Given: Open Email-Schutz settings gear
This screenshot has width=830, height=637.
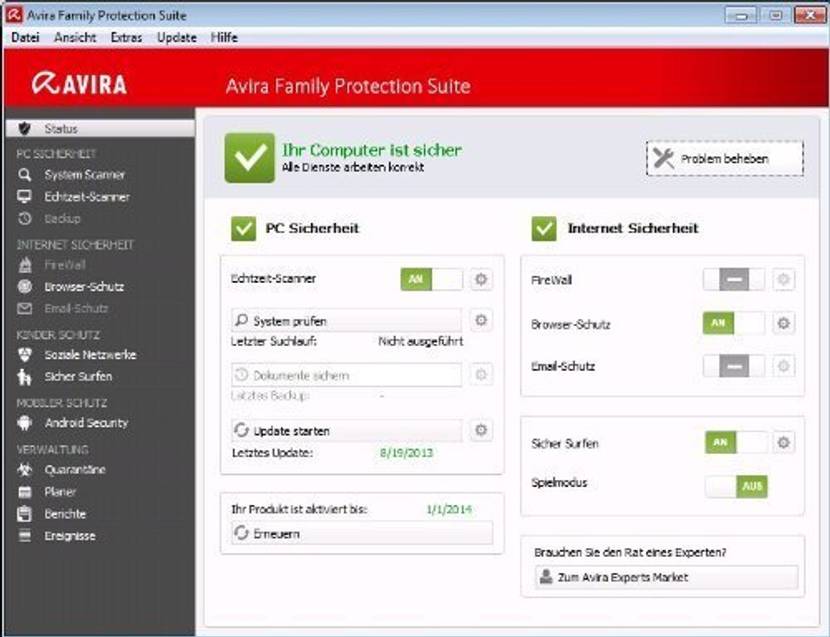Looking at the screenshot, I should coord(783,366).
